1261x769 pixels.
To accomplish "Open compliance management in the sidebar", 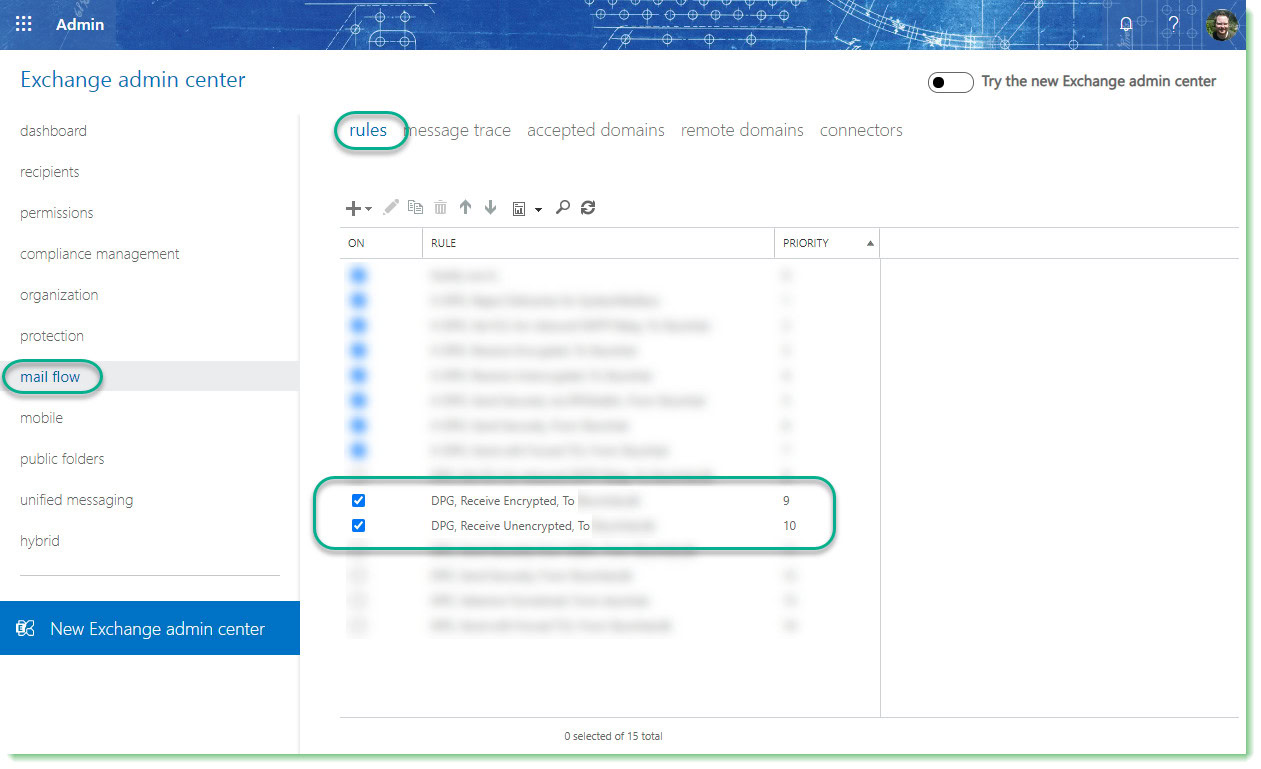I will [100, 254].
